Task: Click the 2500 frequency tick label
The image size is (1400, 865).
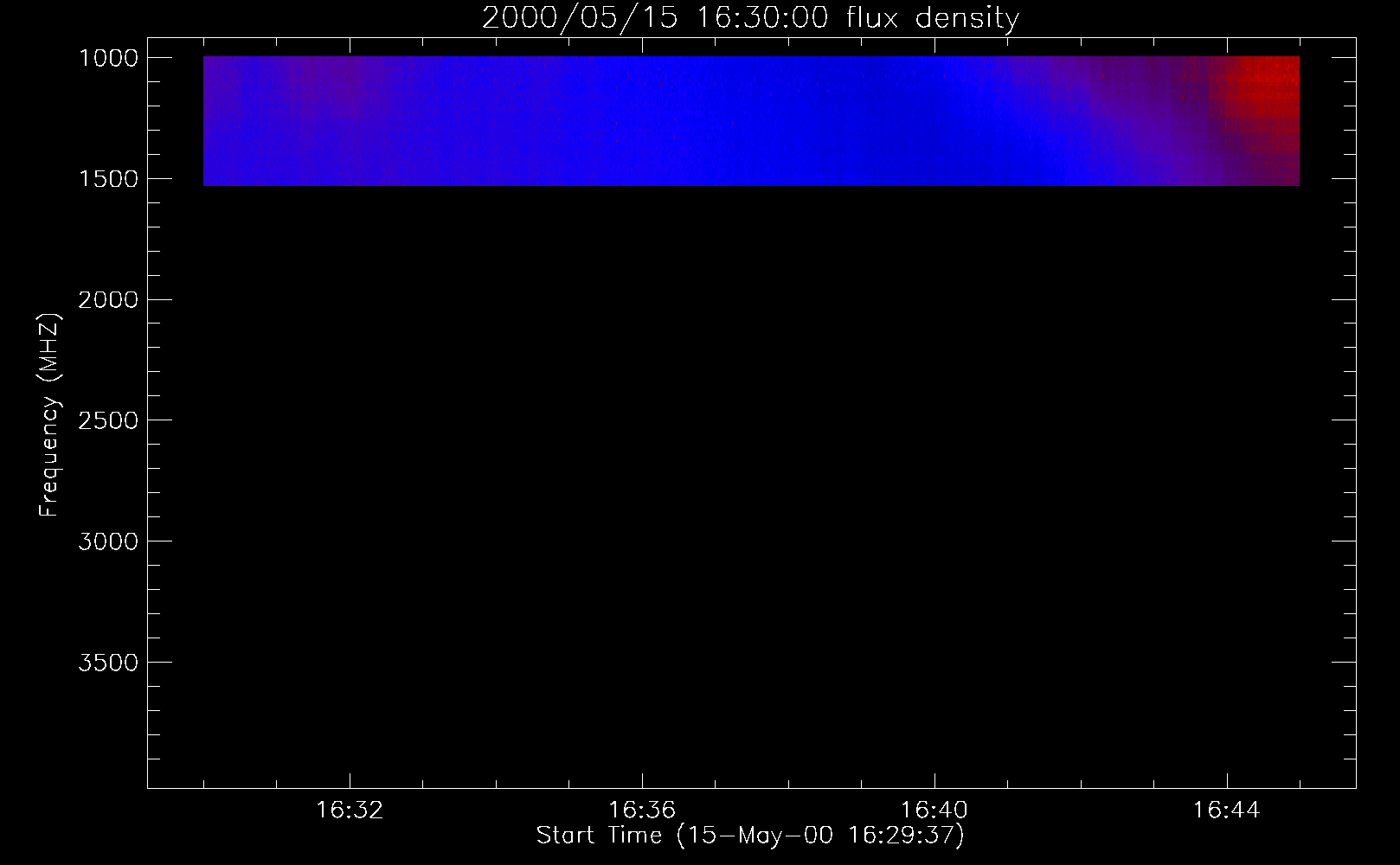Action: [x=108, y=421]
